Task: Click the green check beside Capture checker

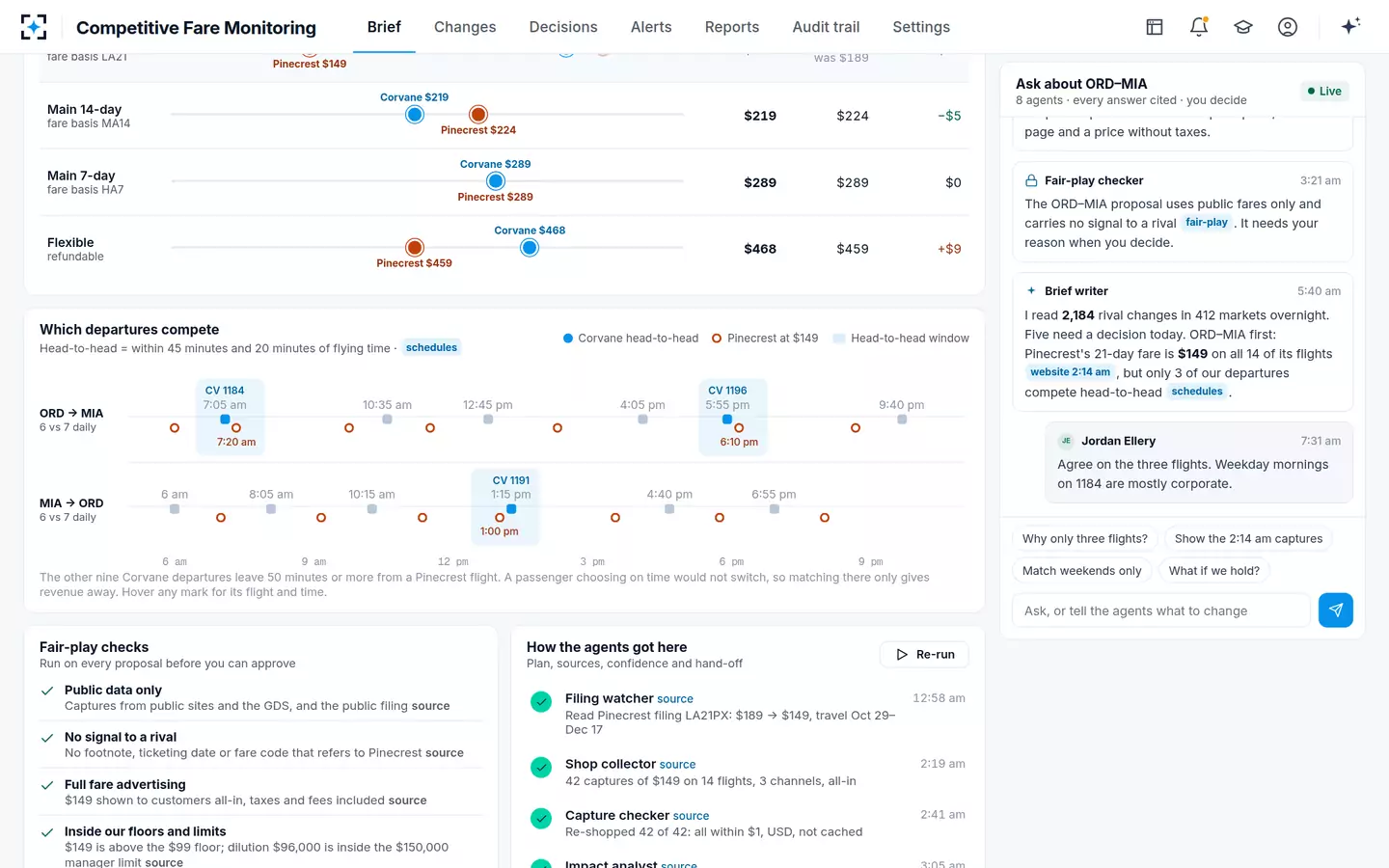Action: (541, 818)
